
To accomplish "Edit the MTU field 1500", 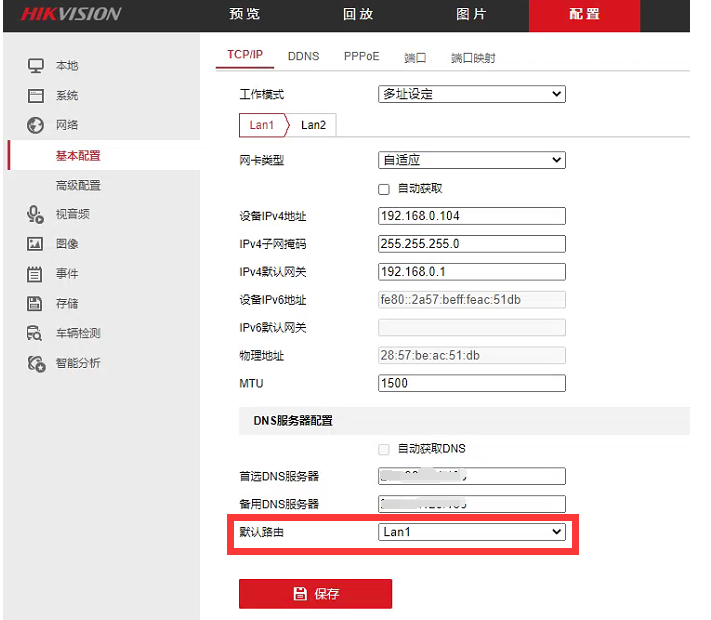I will tap(472, 383).
